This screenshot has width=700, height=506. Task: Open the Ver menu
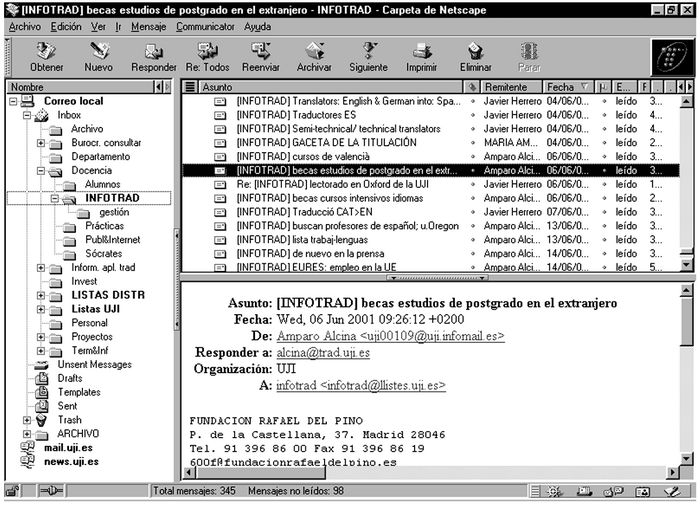98,27
